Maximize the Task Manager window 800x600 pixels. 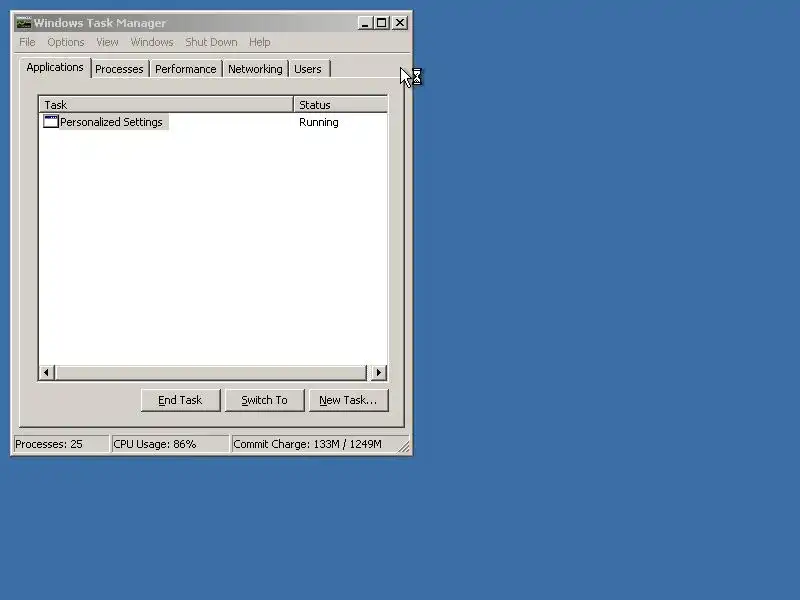click(x=382, y=23)
